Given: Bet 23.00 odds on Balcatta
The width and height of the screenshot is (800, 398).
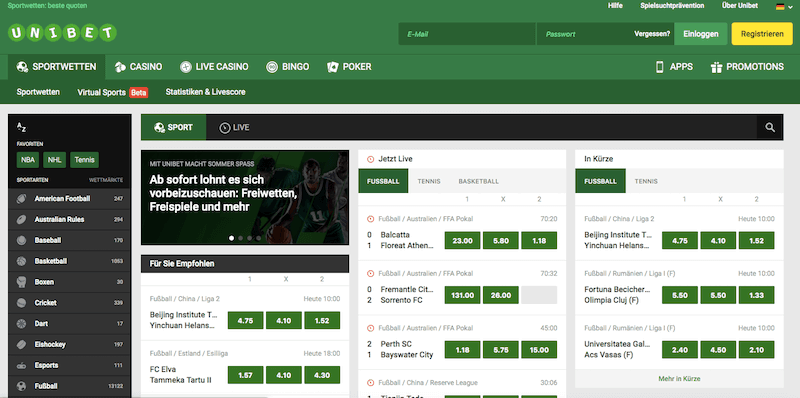Looking at the screenshot, I should (462, 240).
